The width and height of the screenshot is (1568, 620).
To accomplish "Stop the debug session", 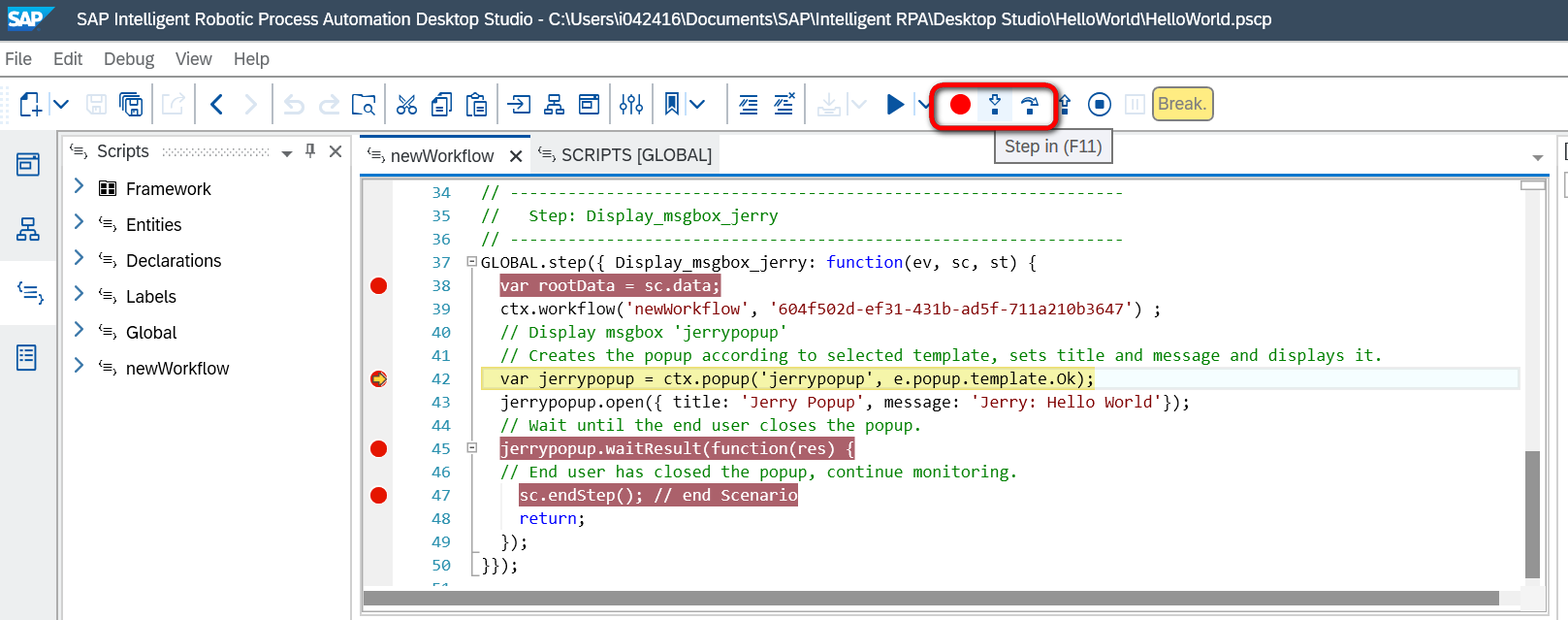I will (1099, 105).
